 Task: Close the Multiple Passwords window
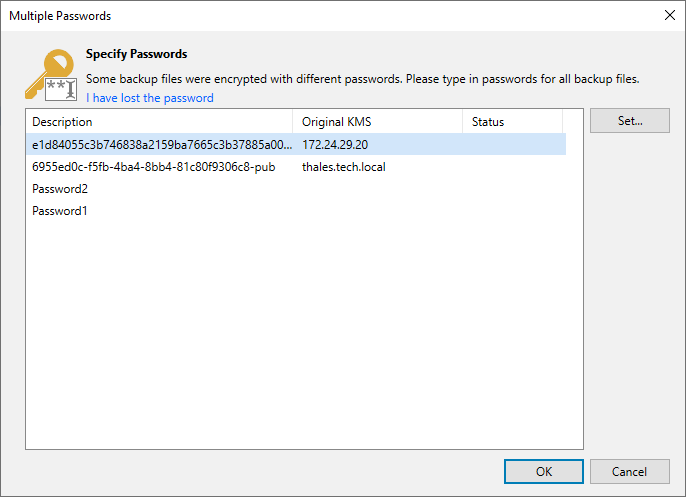coord(669,16)
